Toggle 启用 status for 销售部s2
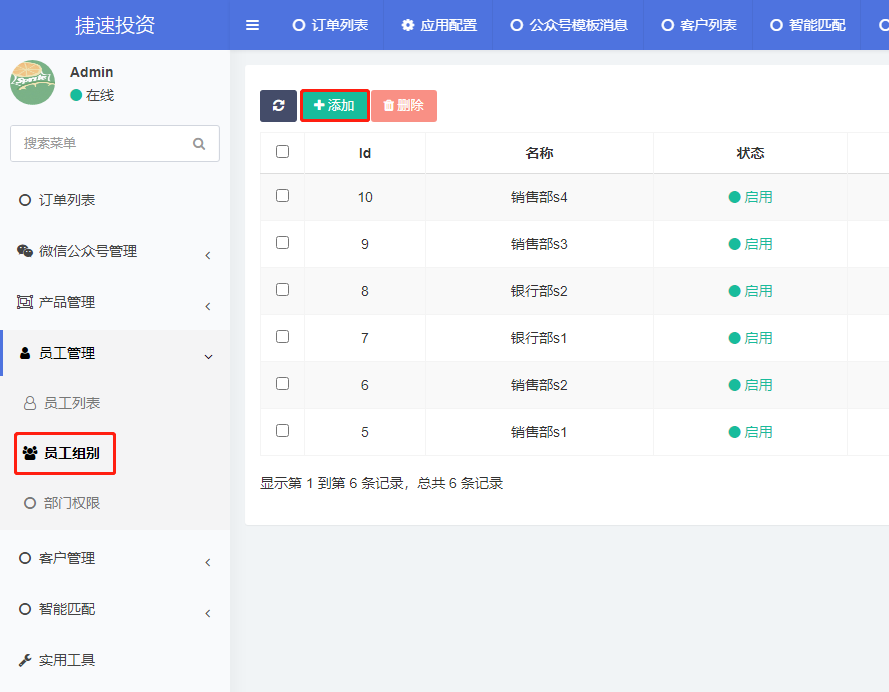889x692 pixels. click(x=750, y=385)
